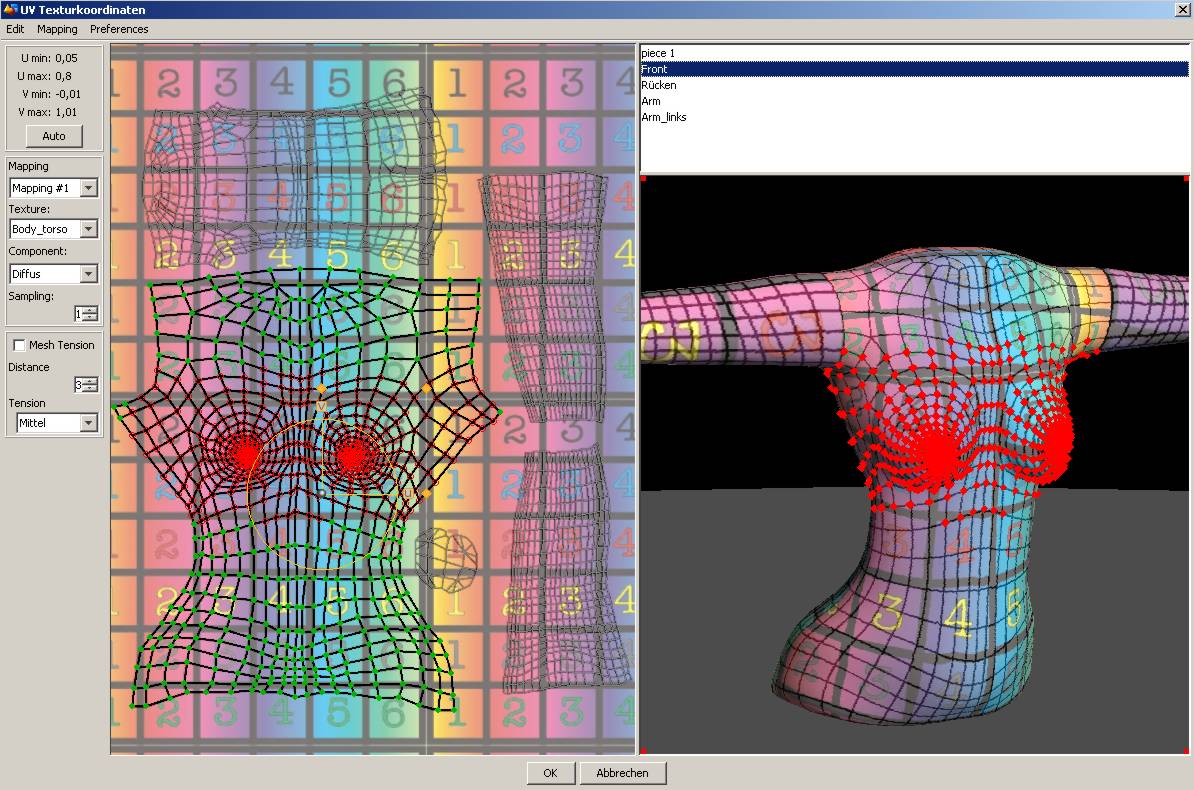The image size is (1194, 790).
Task: Open the Preferences menu
Action: tap(119, 29)
